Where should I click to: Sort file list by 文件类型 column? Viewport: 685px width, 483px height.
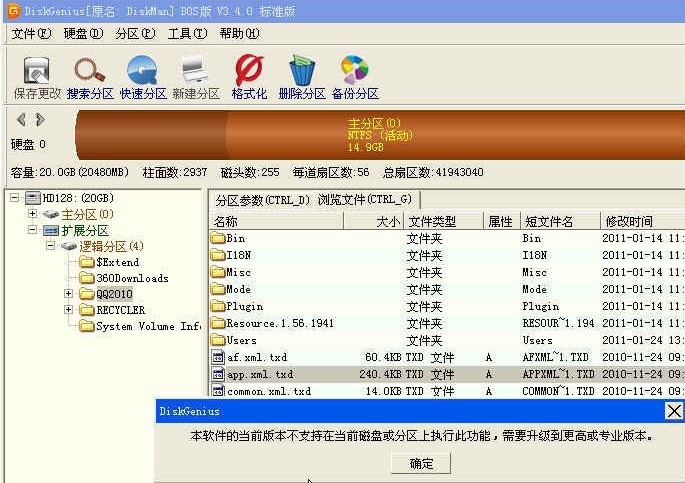coord(444,221)
